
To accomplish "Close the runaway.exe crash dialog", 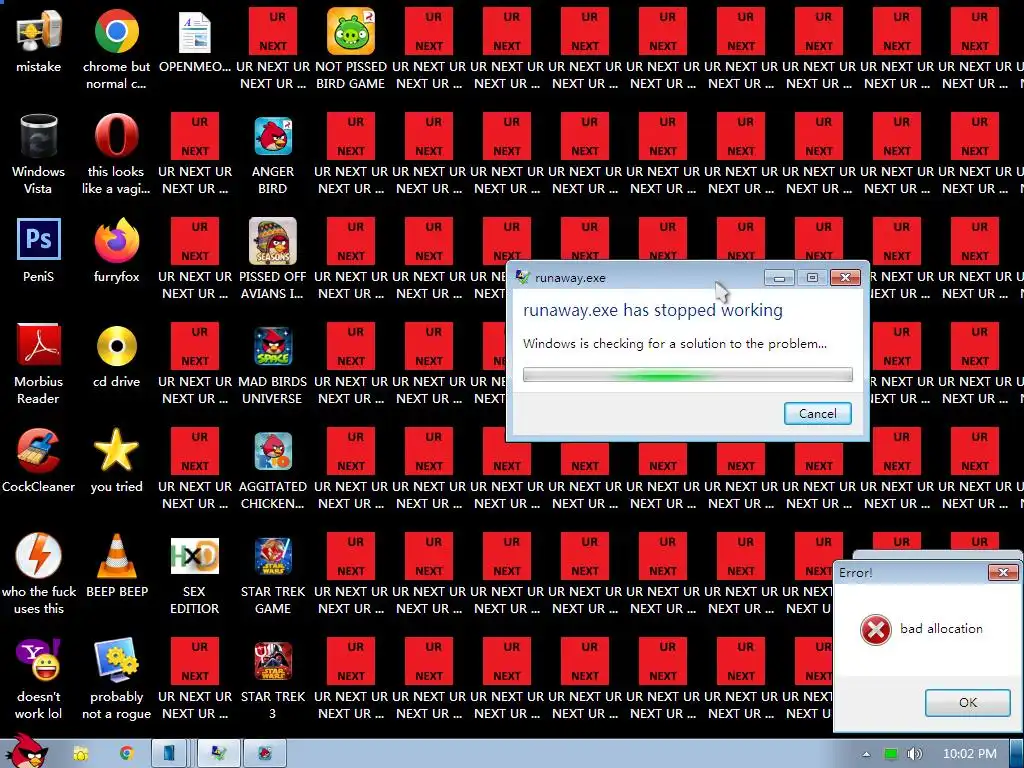I will coord(845,278).
